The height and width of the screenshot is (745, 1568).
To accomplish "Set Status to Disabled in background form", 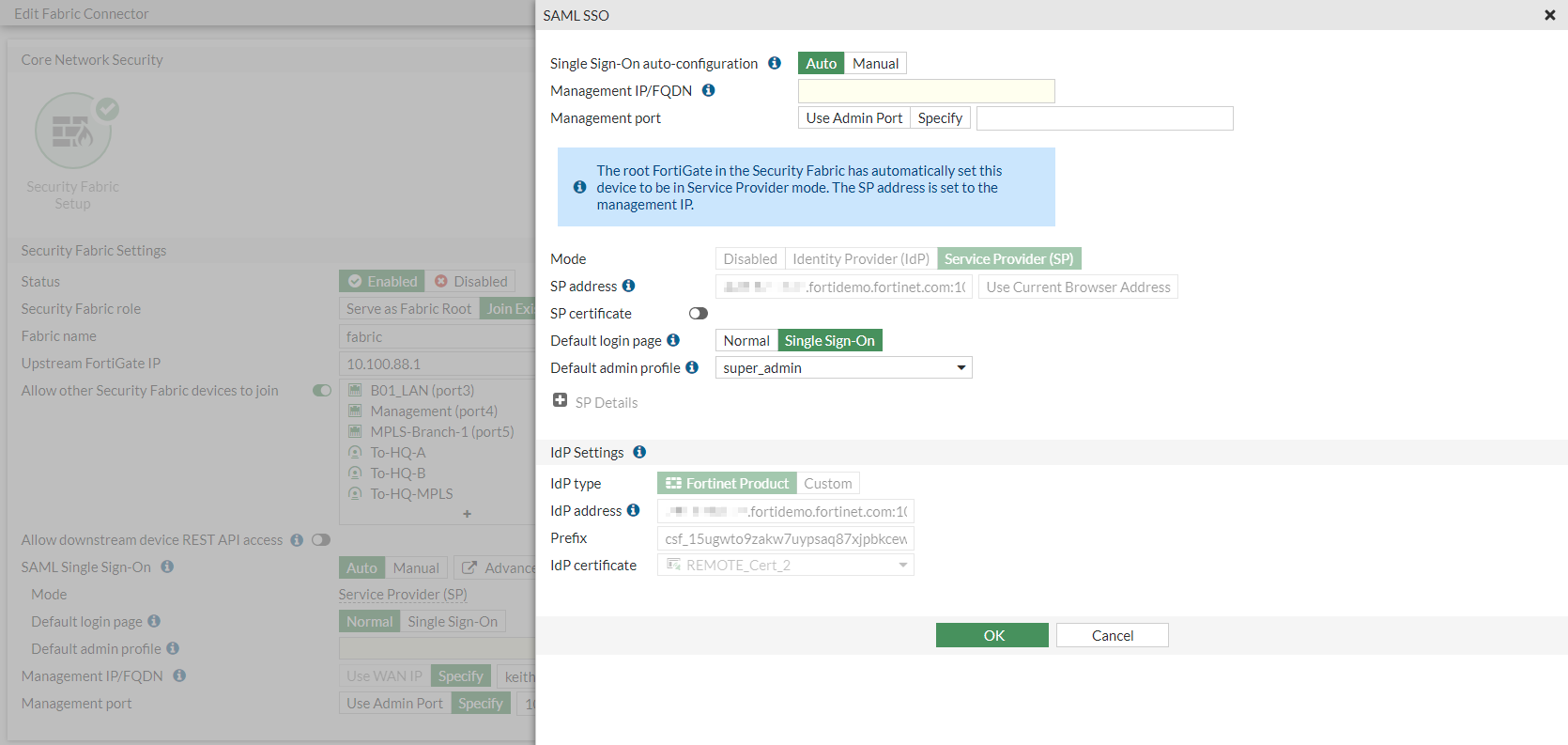I will 470,281.
